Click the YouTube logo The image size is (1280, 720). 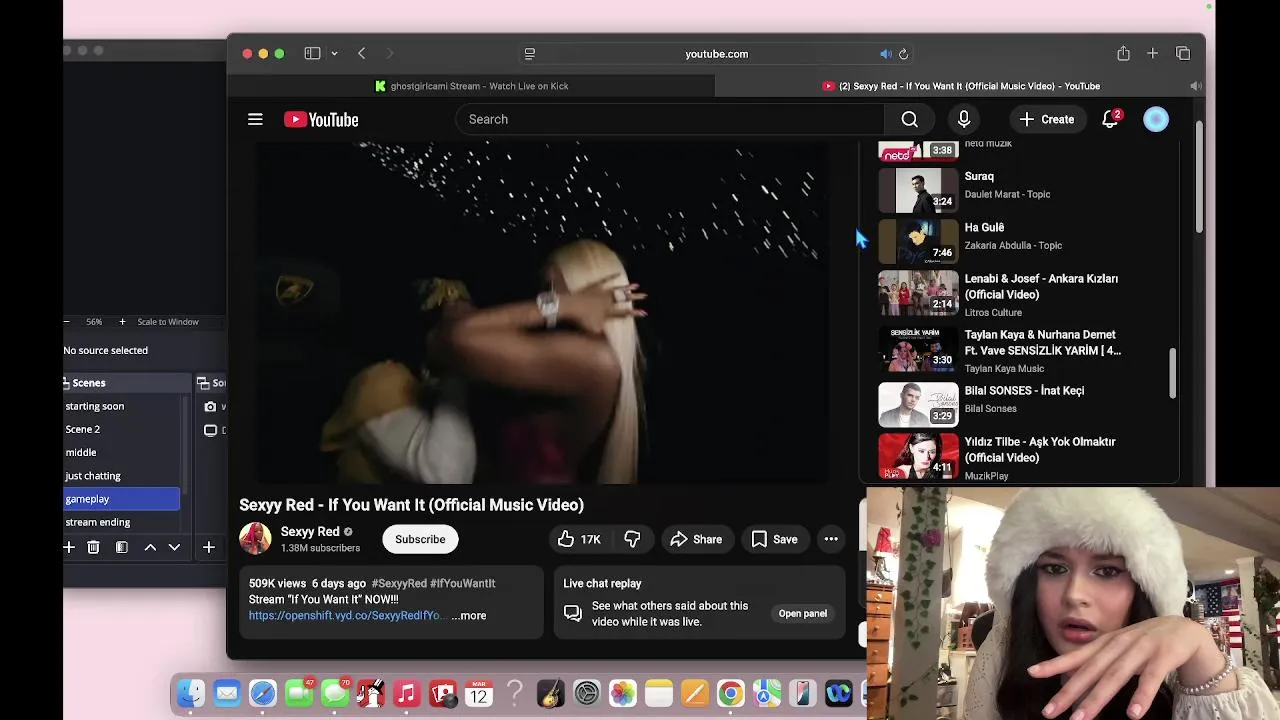pyautogui.click(x=321, y=120)
